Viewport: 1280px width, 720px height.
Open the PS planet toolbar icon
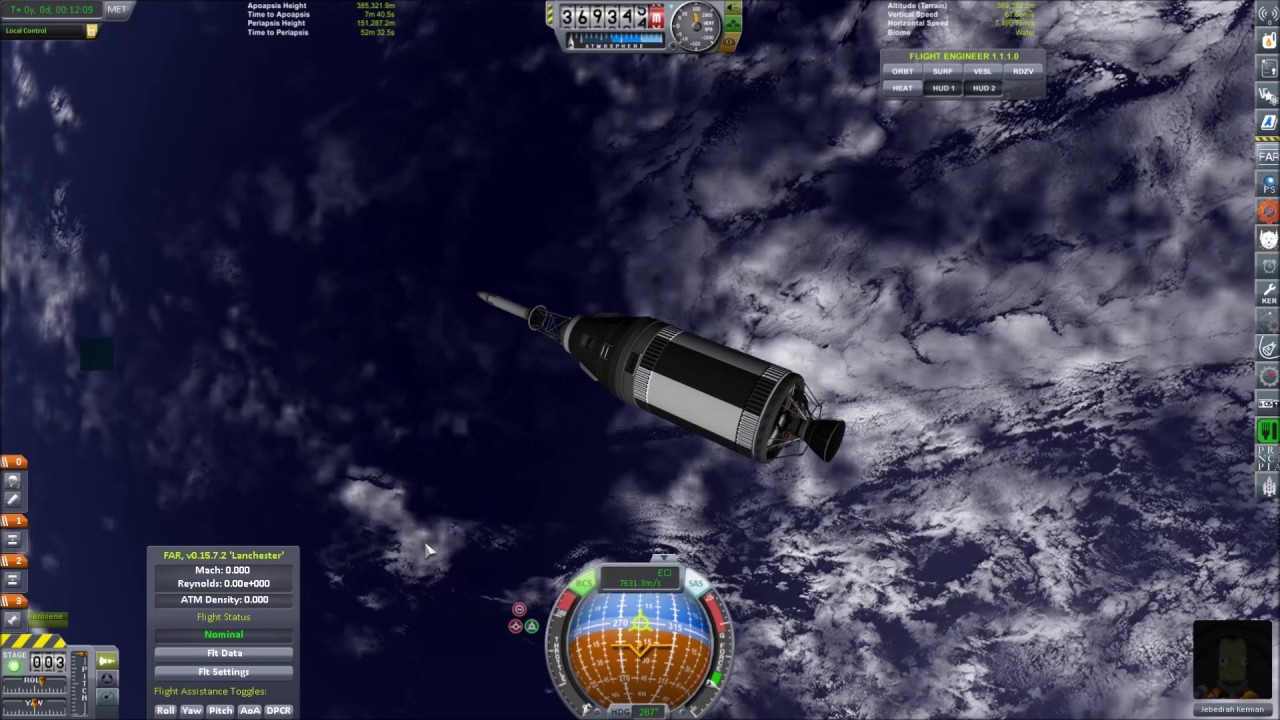1268,184
